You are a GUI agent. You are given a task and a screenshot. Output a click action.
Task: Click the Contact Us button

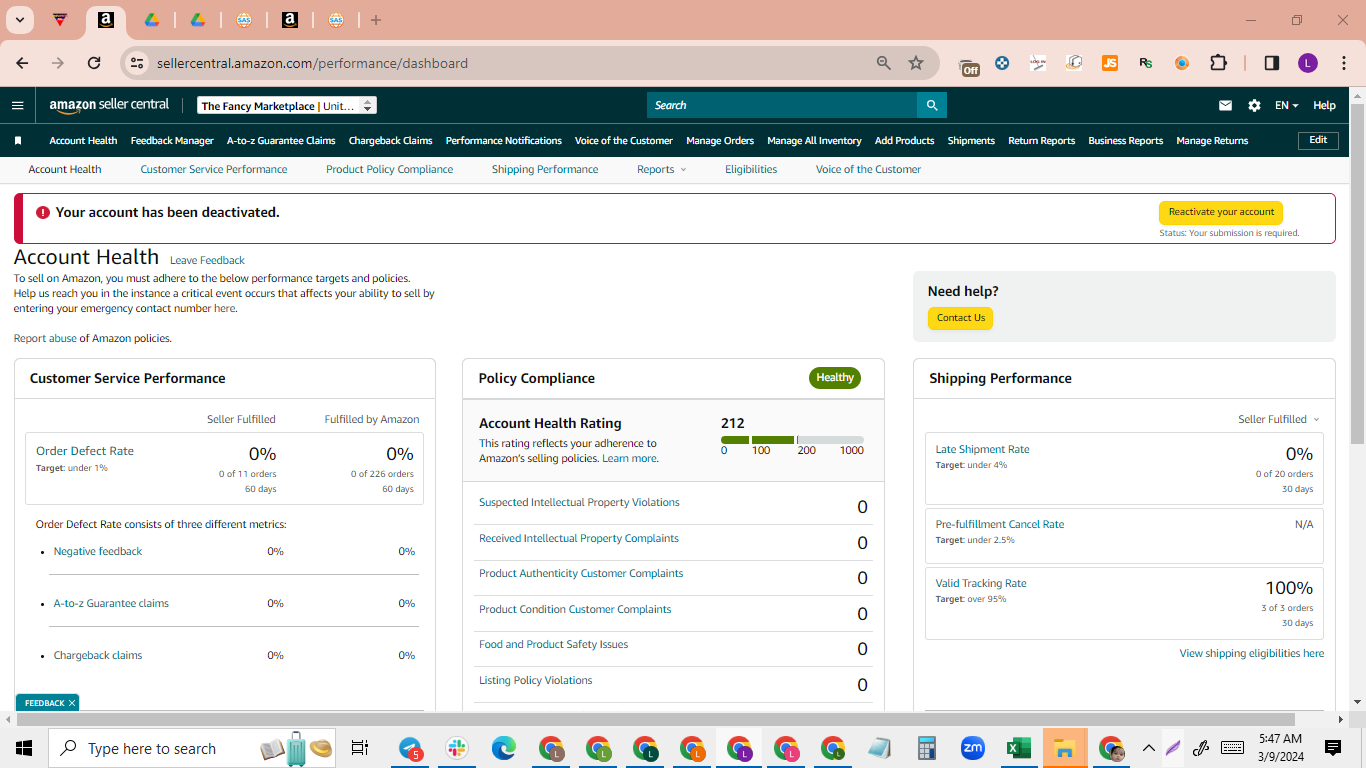tap(961, 318)
